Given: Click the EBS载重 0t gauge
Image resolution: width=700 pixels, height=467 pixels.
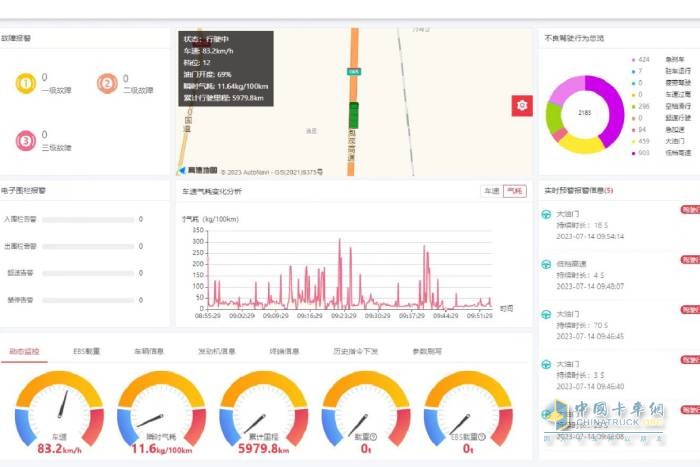Looking at the screenshot, I should coord(468,411).
